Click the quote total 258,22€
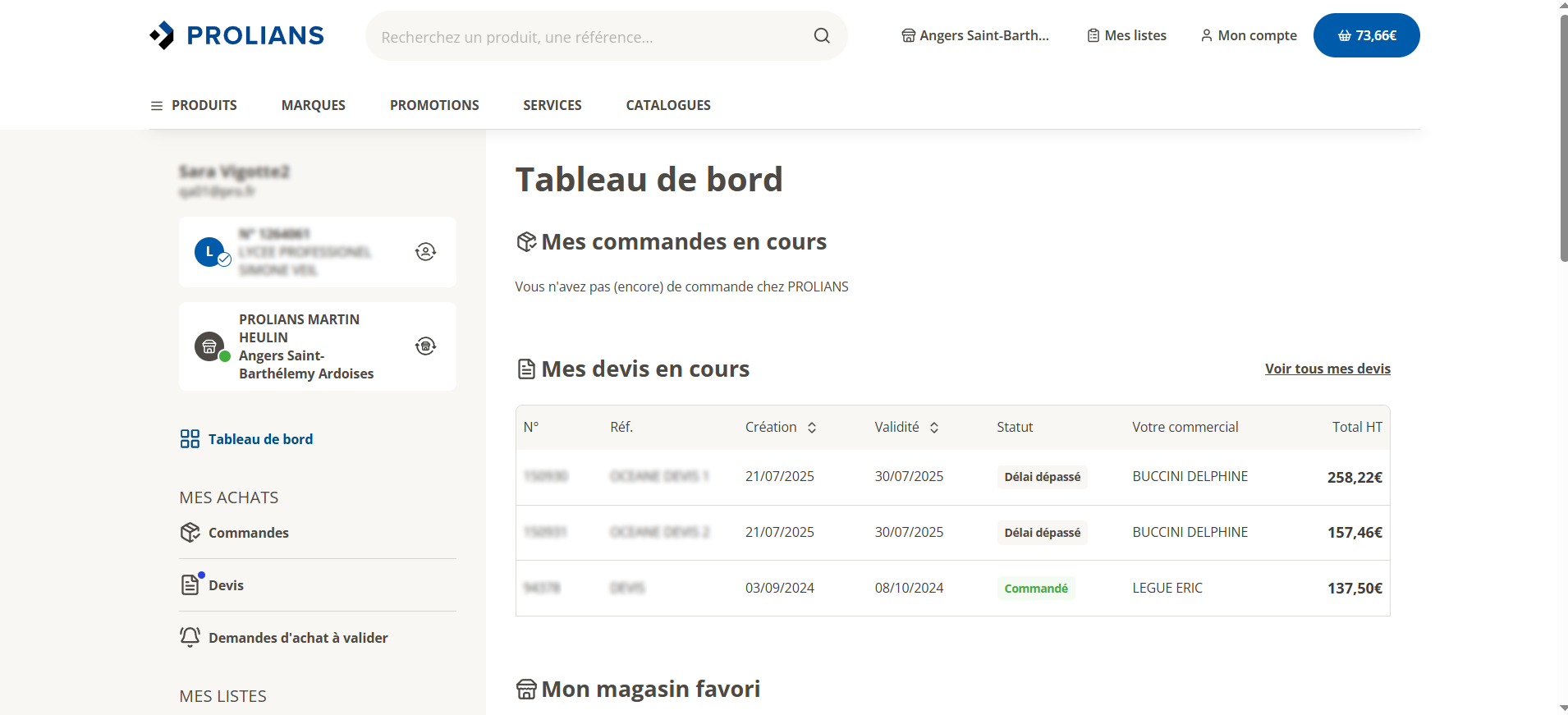The image size is (1568, 715). pos(1355,477)
